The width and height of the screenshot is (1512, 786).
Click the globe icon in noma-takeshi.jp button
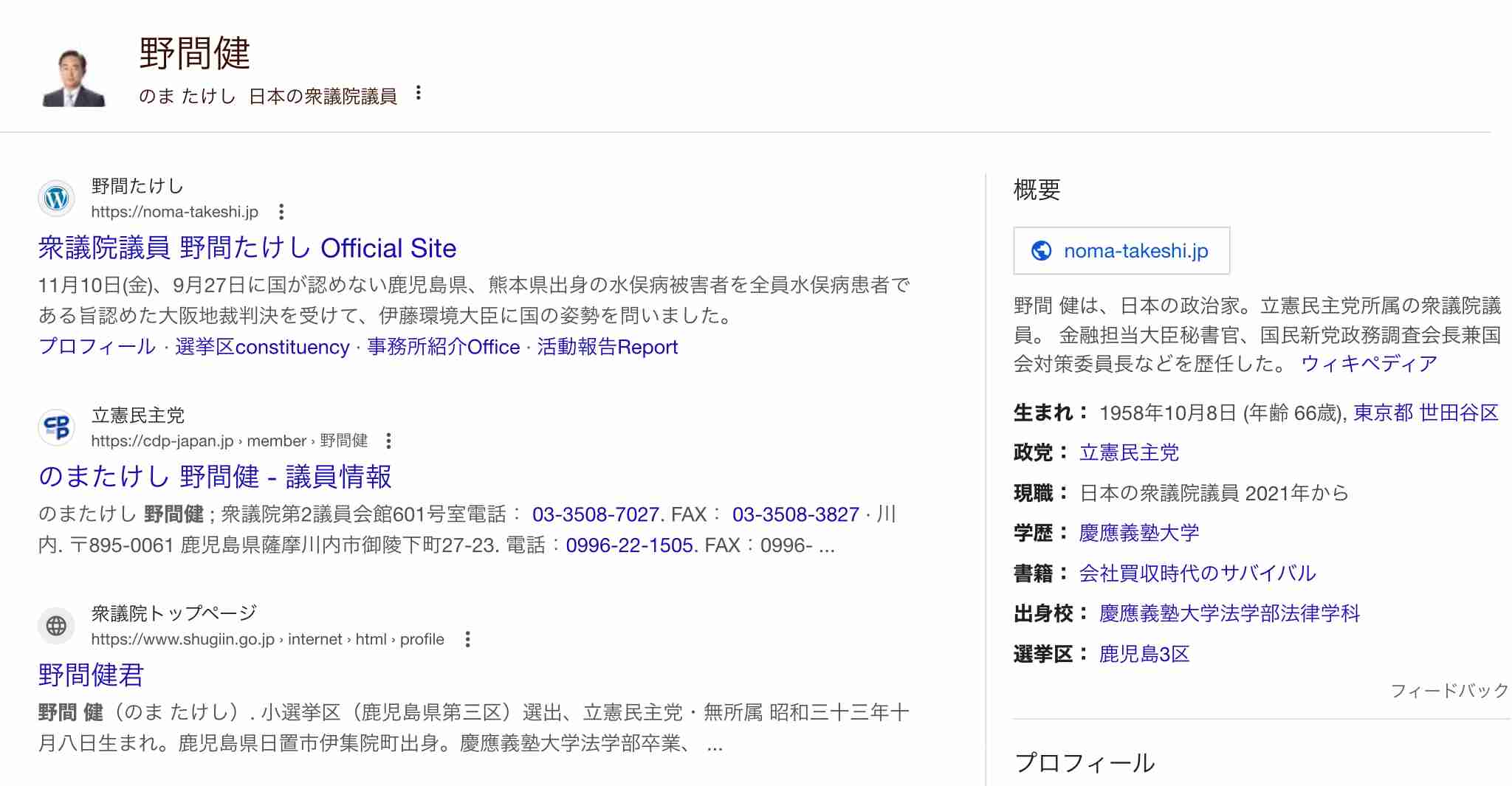click(1042, 251)
